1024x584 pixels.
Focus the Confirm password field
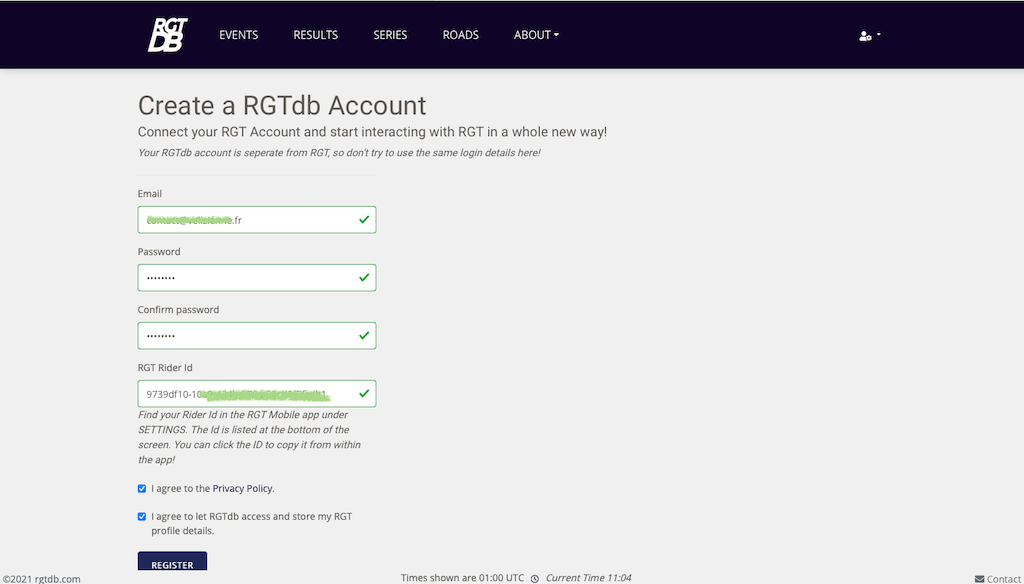pos(257,336)
